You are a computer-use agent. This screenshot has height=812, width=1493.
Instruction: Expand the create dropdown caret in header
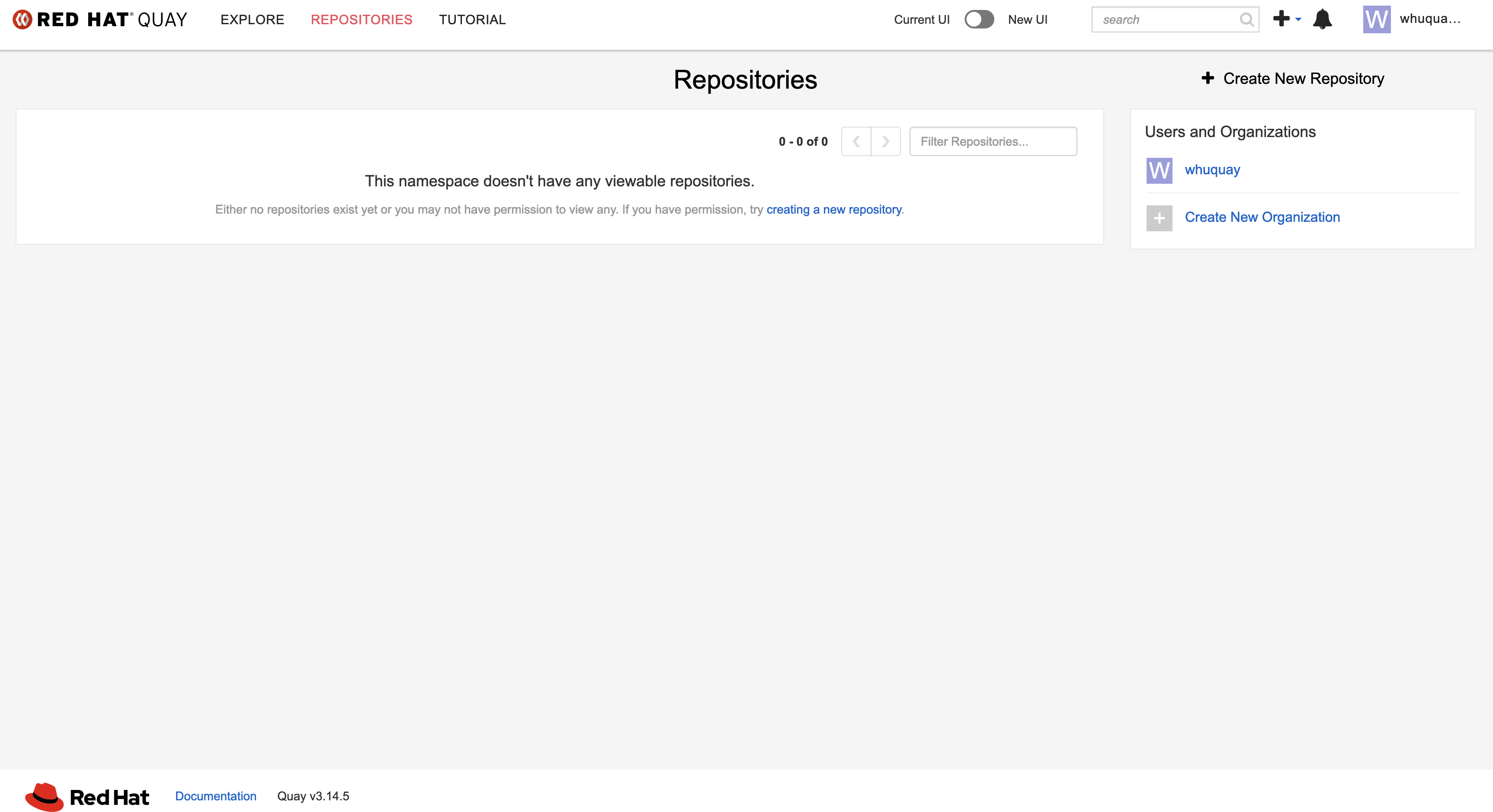(1298, 20)
